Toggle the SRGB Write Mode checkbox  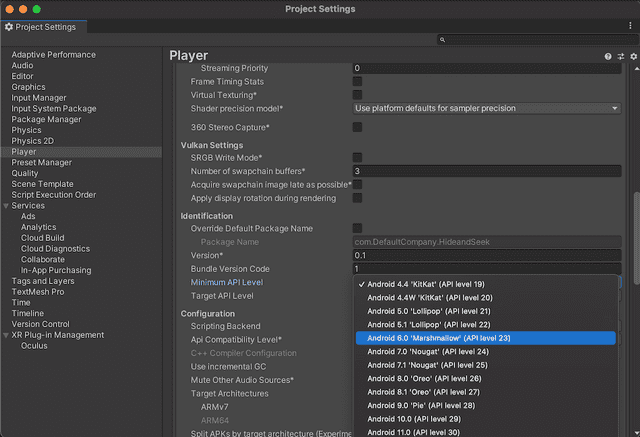point(357,157)
